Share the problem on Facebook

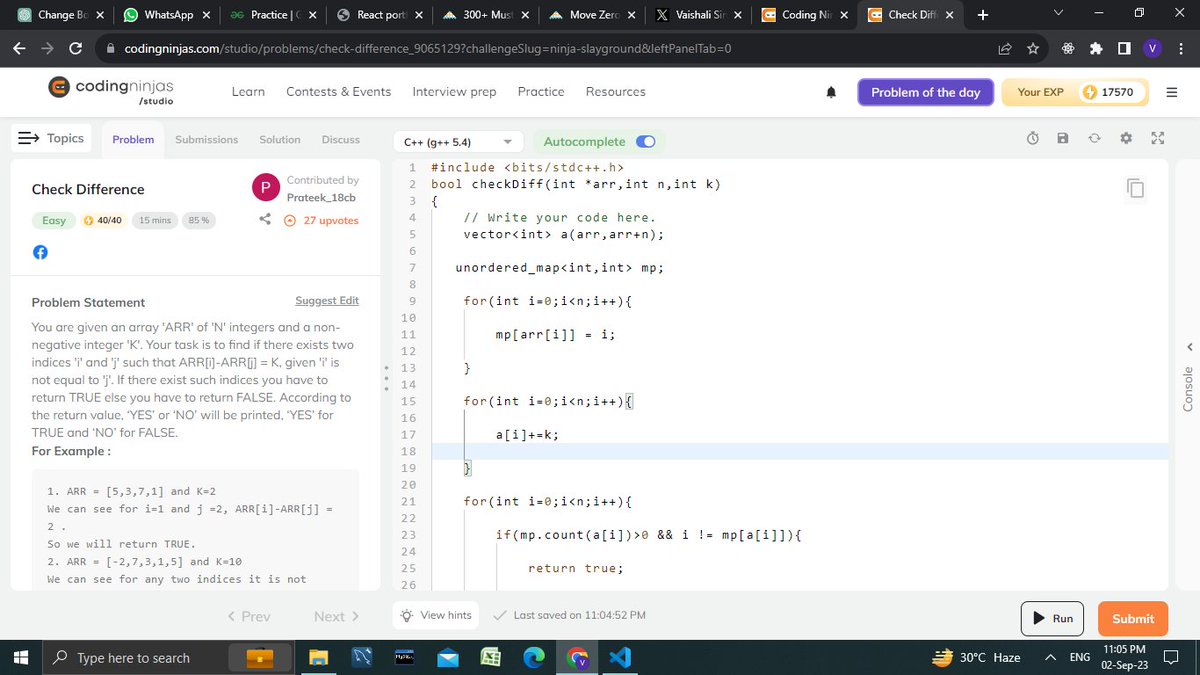pos(40,252)
